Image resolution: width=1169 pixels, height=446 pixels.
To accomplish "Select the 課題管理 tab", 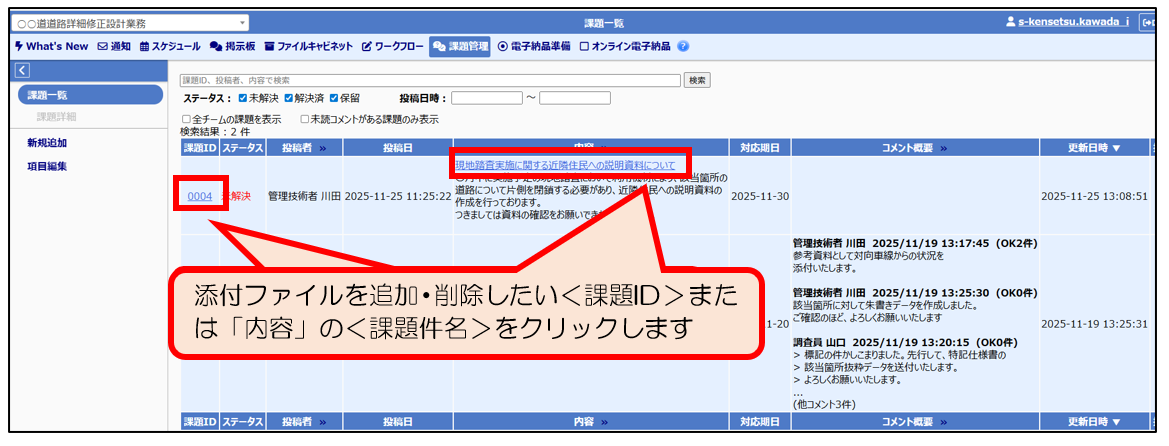I will click(460, 46).
